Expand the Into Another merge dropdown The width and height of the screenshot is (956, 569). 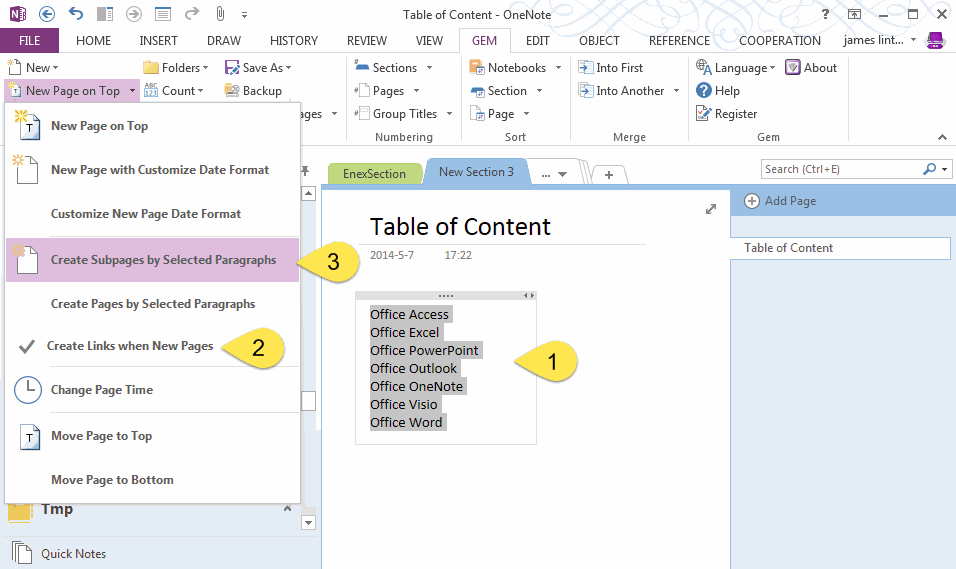pyautogui.click(x=676, y=91)
